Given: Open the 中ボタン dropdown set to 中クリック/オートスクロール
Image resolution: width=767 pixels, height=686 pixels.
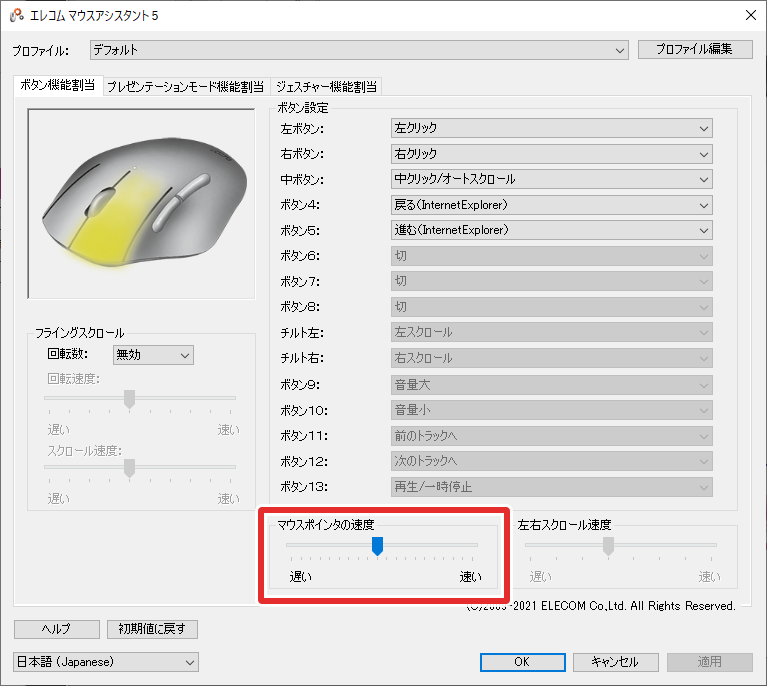Looking at the screenshot, I should [x=551, y=179].
